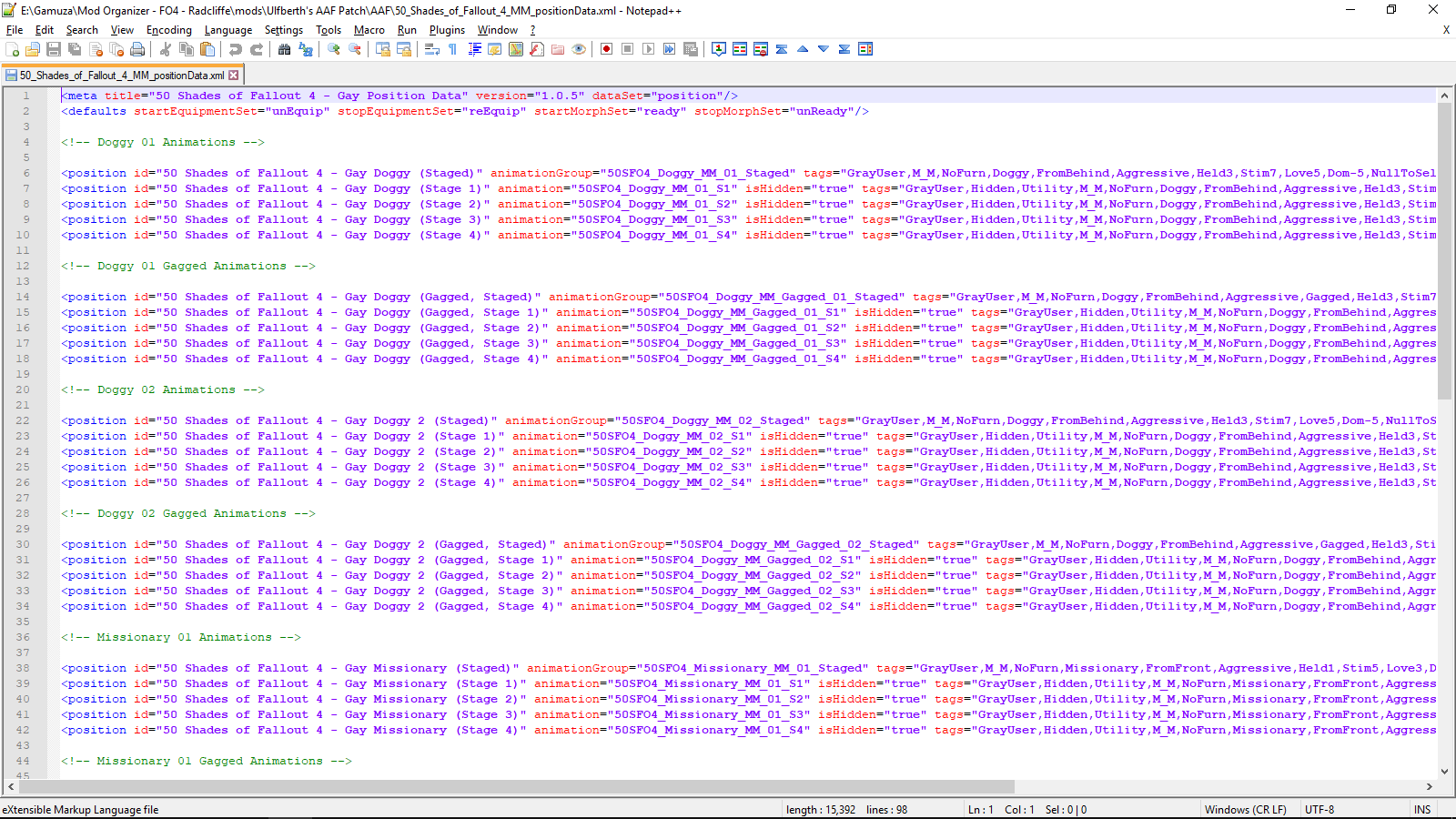
Task: Zoom out using the magnifier minus icon
Action: point(355,49)
